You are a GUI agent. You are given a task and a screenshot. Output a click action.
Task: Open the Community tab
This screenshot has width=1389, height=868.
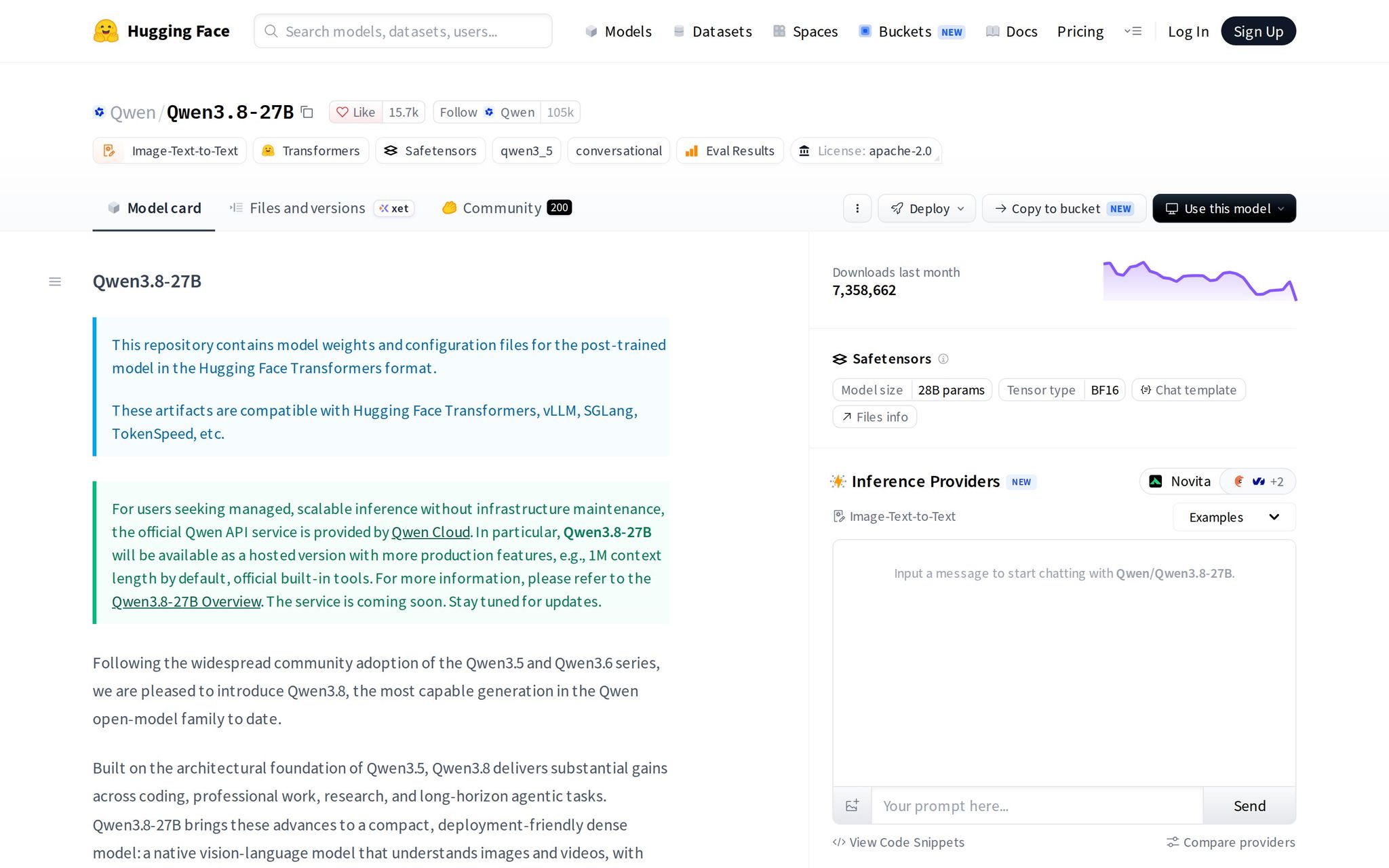click(x=507, y=208)
